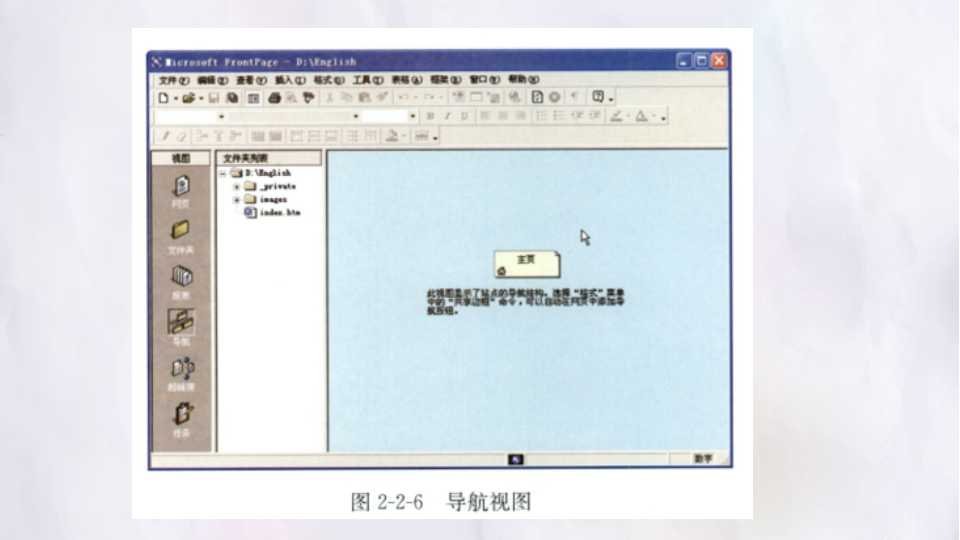The width and height of the screenshot is (960, 540).
Task: Open the font color dropdown arrow
Action: coord(653,116)
